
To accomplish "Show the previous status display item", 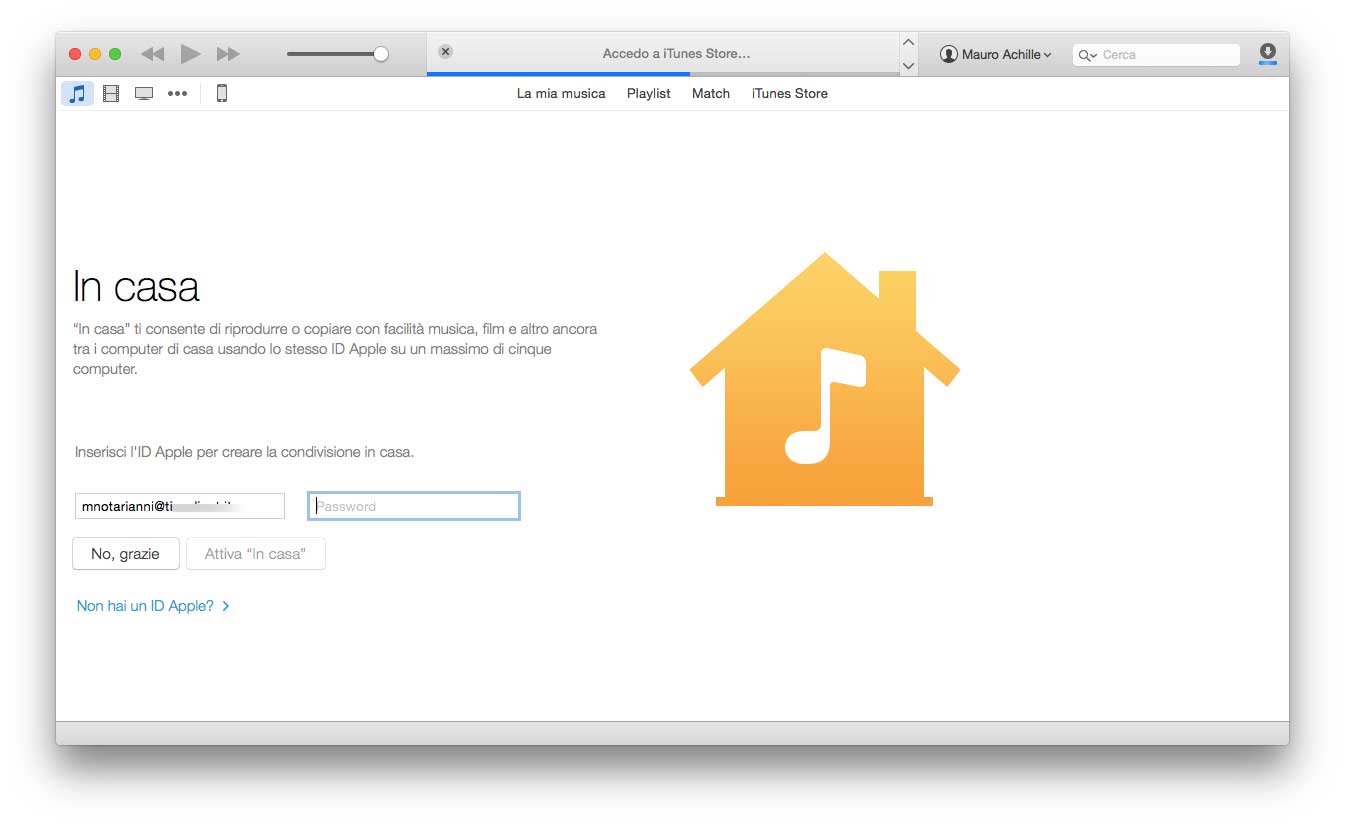I will (908, 42).
